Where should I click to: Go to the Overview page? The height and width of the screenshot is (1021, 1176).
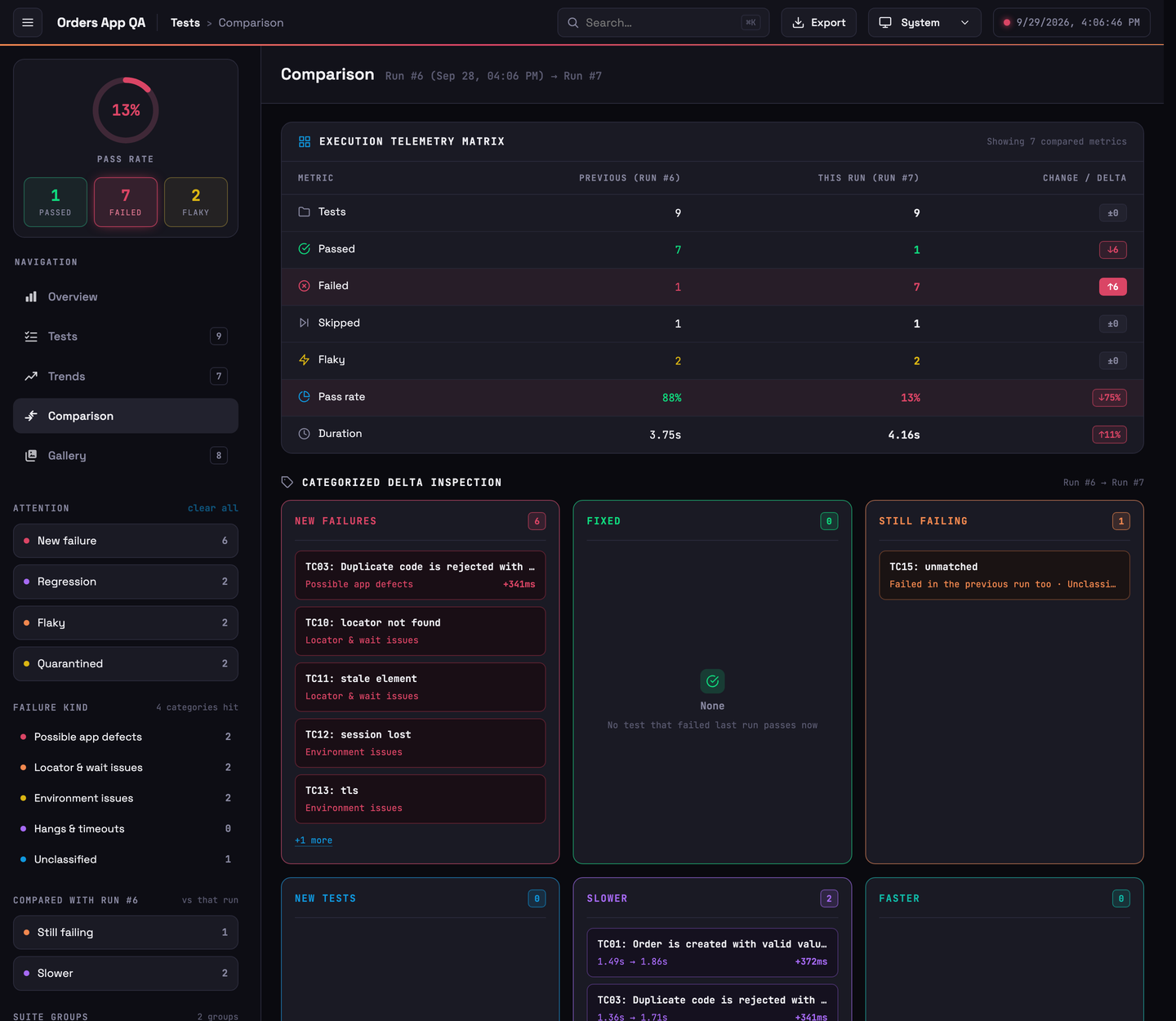(x=126, y=296)
